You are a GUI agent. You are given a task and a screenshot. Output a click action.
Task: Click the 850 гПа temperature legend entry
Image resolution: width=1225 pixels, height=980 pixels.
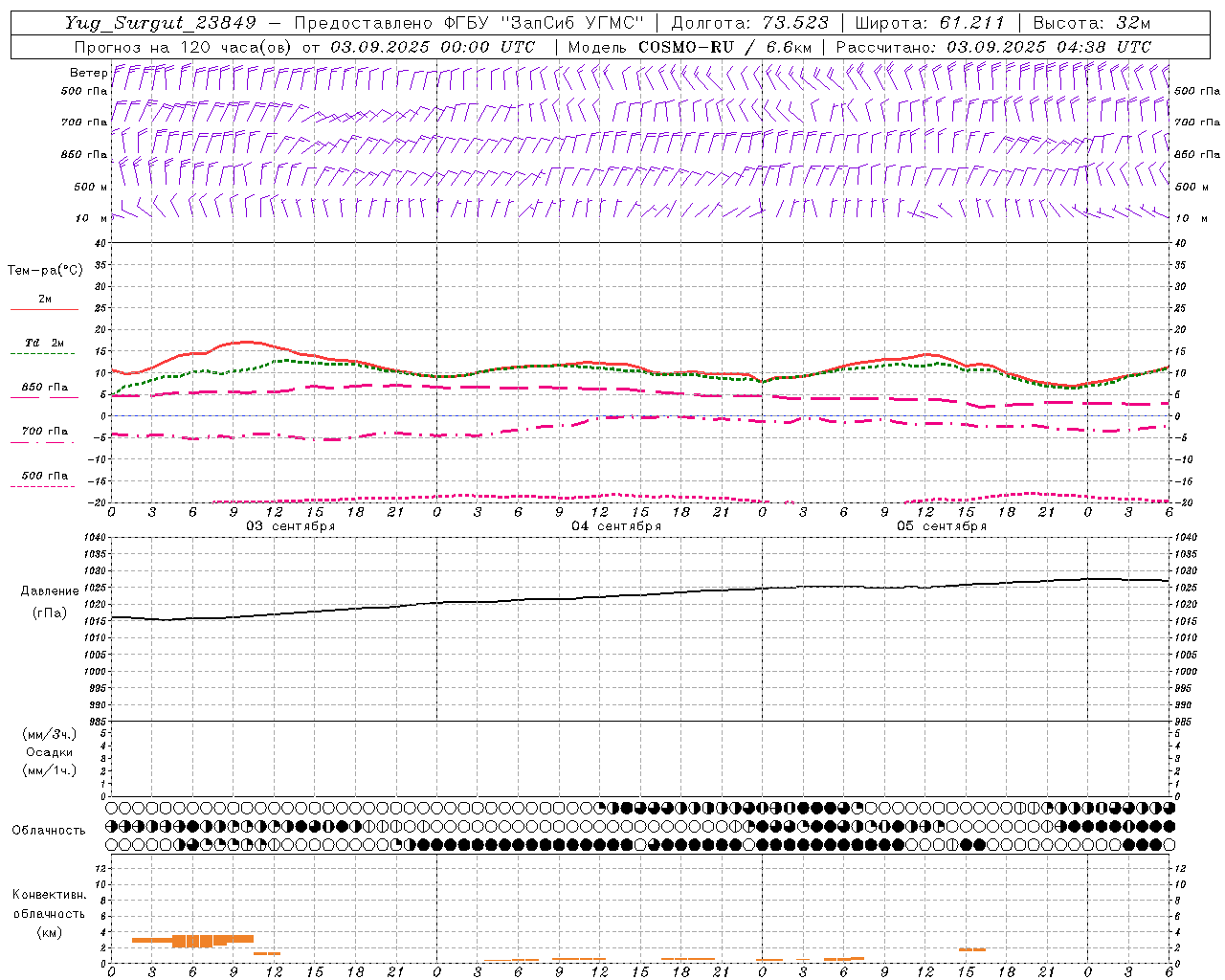(44, 388)
